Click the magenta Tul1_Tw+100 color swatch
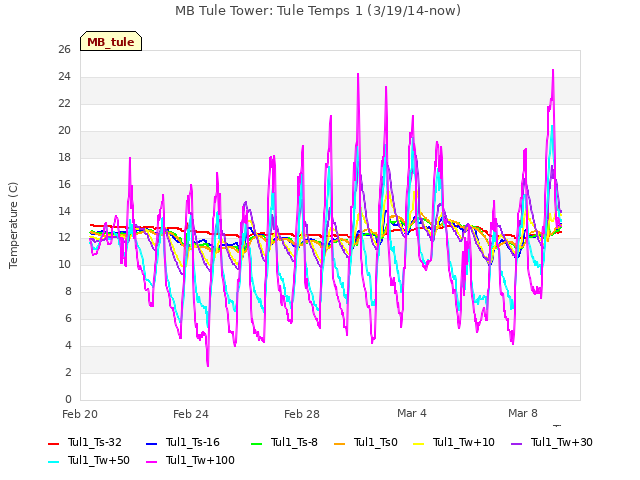This screenshot has height=480, width=640. tap(151, 461)
